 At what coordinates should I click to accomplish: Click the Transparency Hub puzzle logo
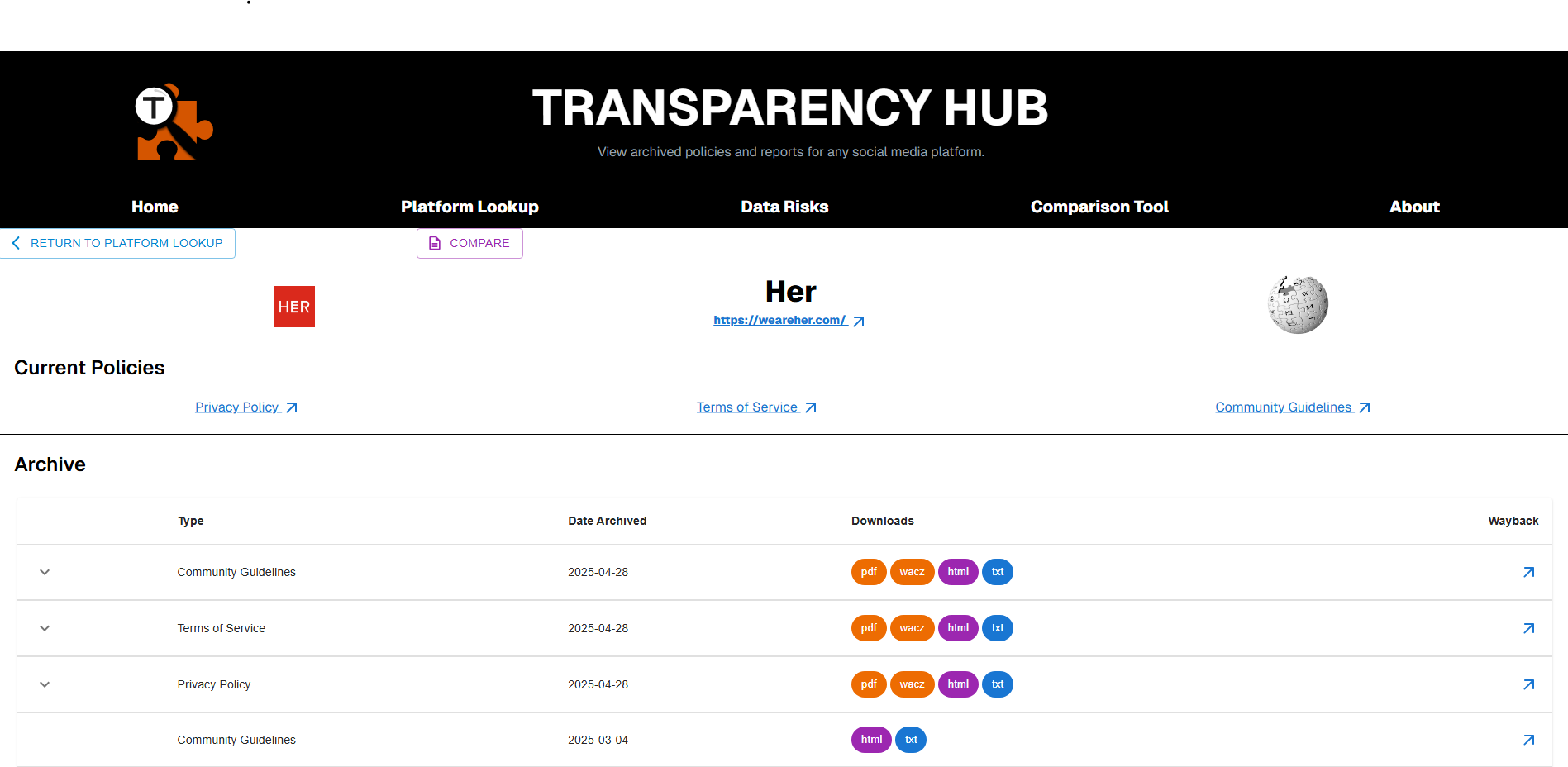click(x=174, y=122)
